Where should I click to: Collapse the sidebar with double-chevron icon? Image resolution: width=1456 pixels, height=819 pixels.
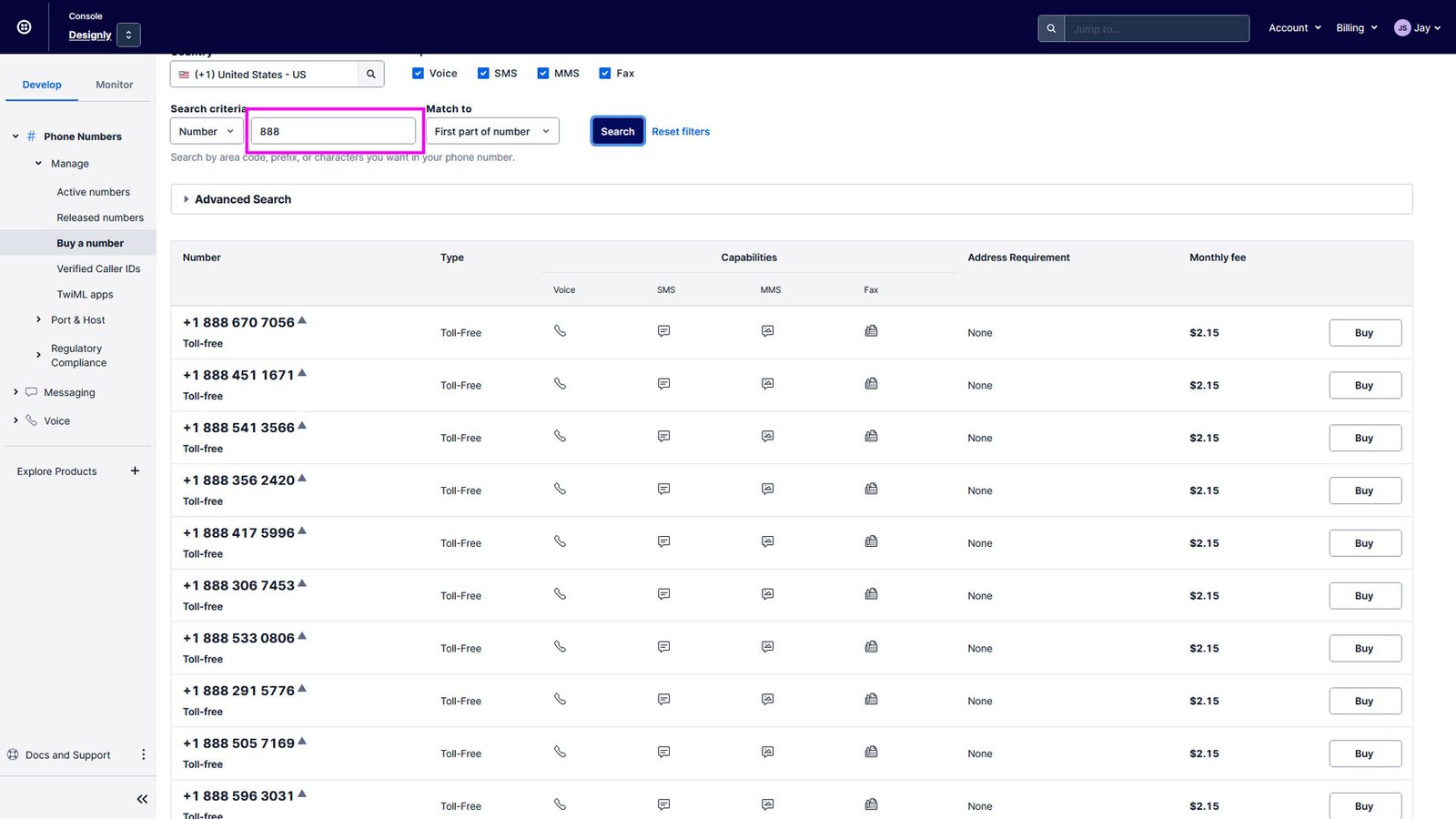[142, 799]
